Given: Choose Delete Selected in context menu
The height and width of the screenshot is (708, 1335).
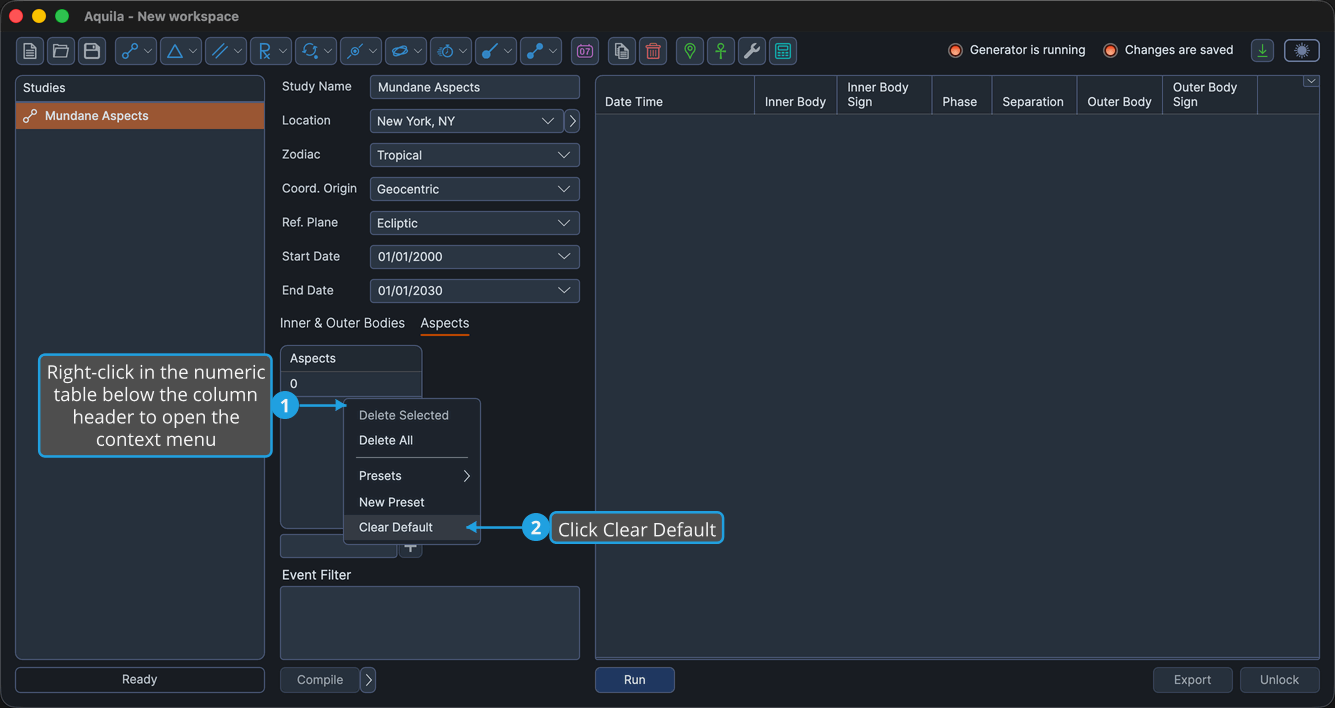Looking at the screenshot, I should (x=404, y=415).
